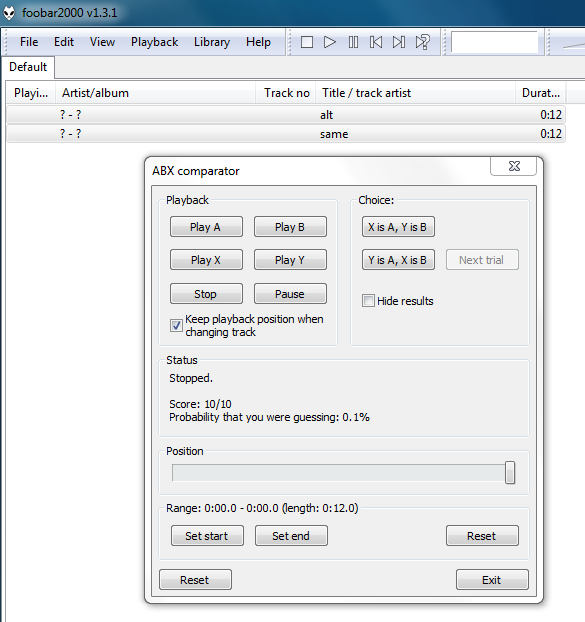The height and width of the screenshot is (622, 585).
Task: Click the Range 0:00.0 - 0:00.0 label
Action: click(262, 508)
